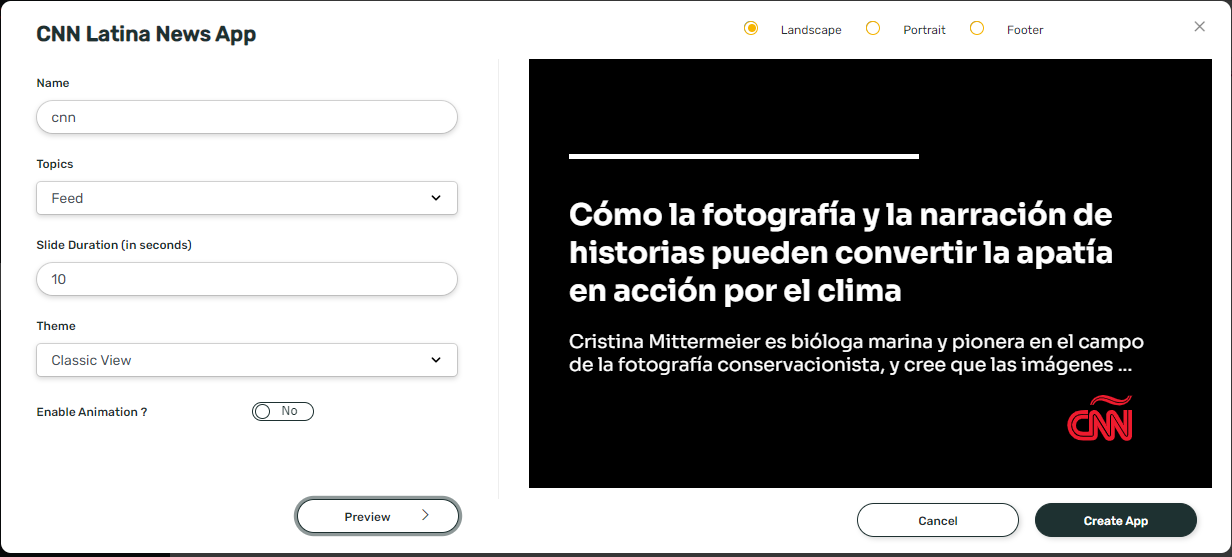Select the Landscape radio button

pos(751,28)
